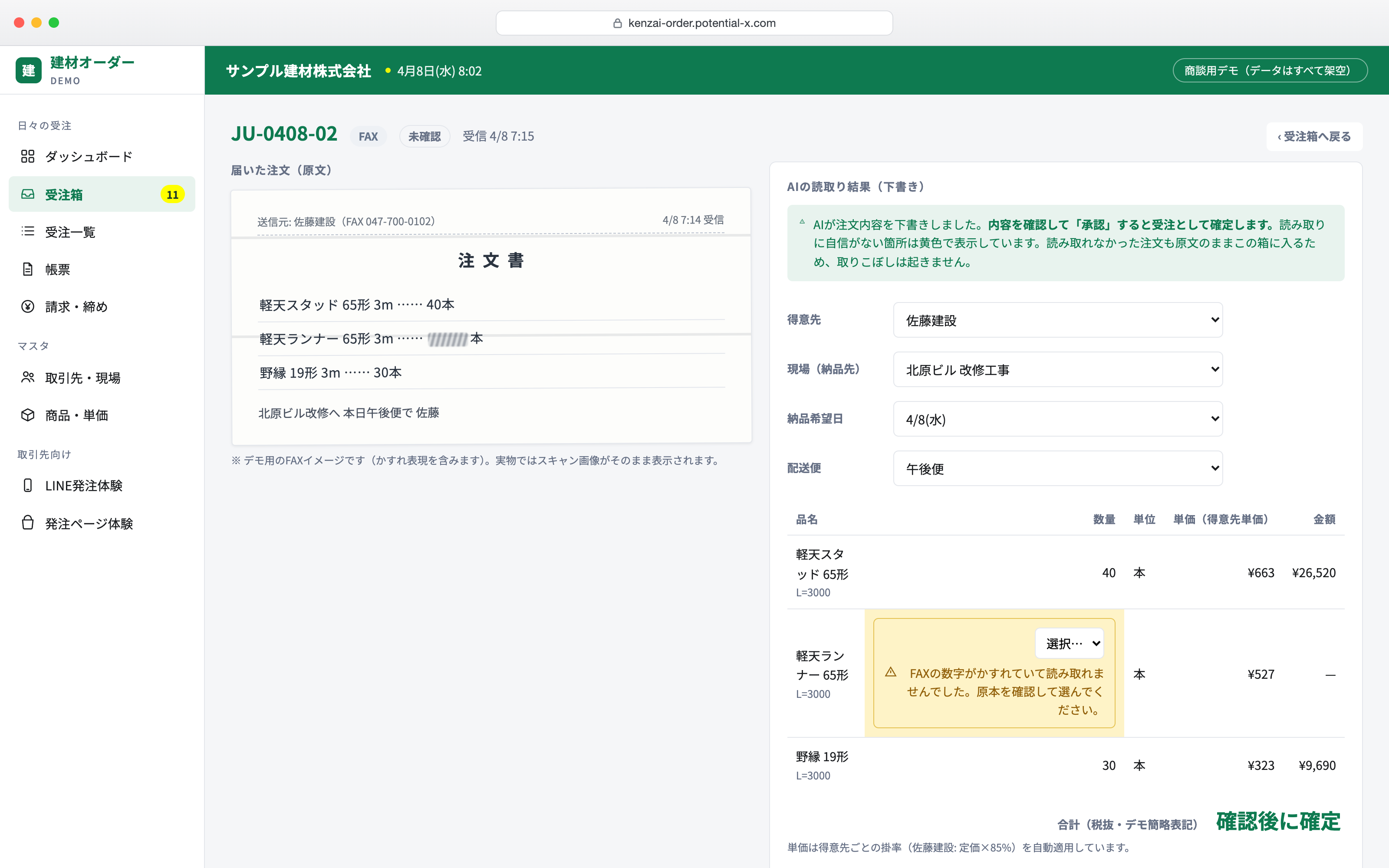Click the small triangle icon in AI notice
Image resolution: width=1389 pixels, height=868 pixels.
802,222
